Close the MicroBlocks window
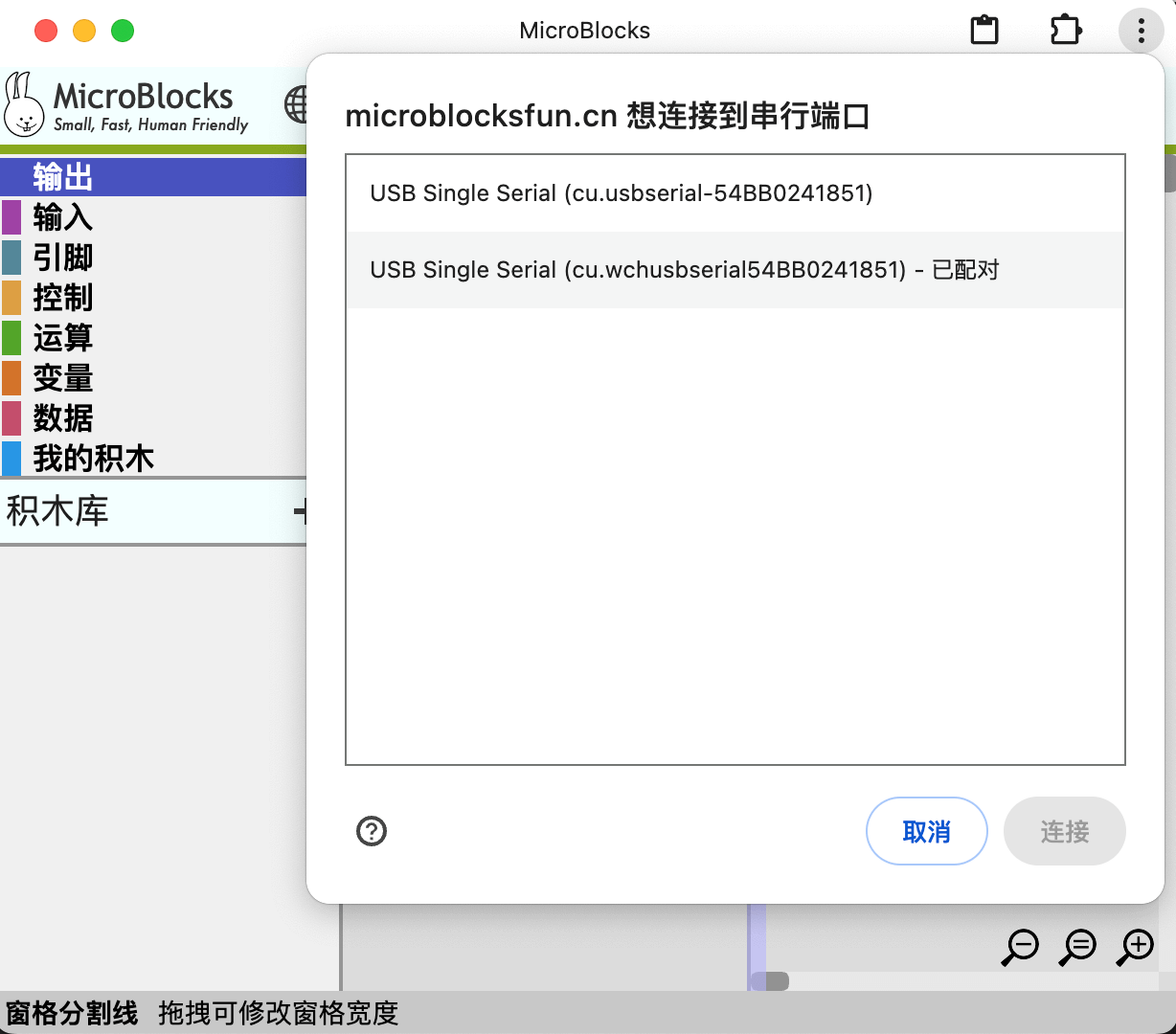 click(x=46, y=31)
